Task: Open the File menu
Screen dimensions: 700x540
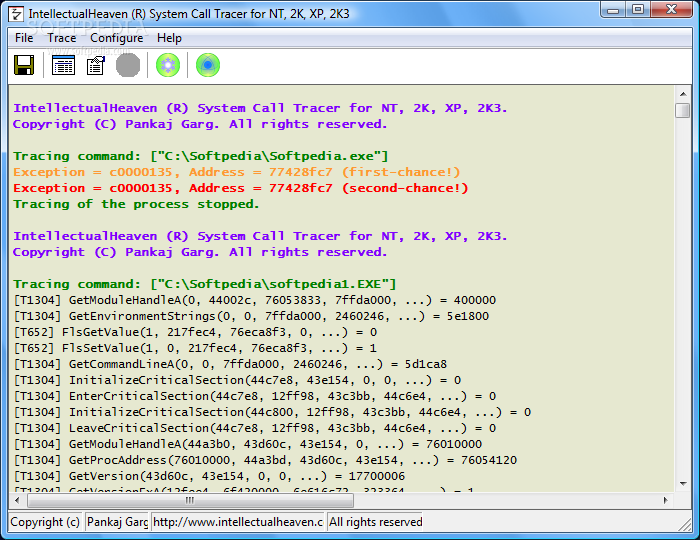Action: [x=24, y=38]
